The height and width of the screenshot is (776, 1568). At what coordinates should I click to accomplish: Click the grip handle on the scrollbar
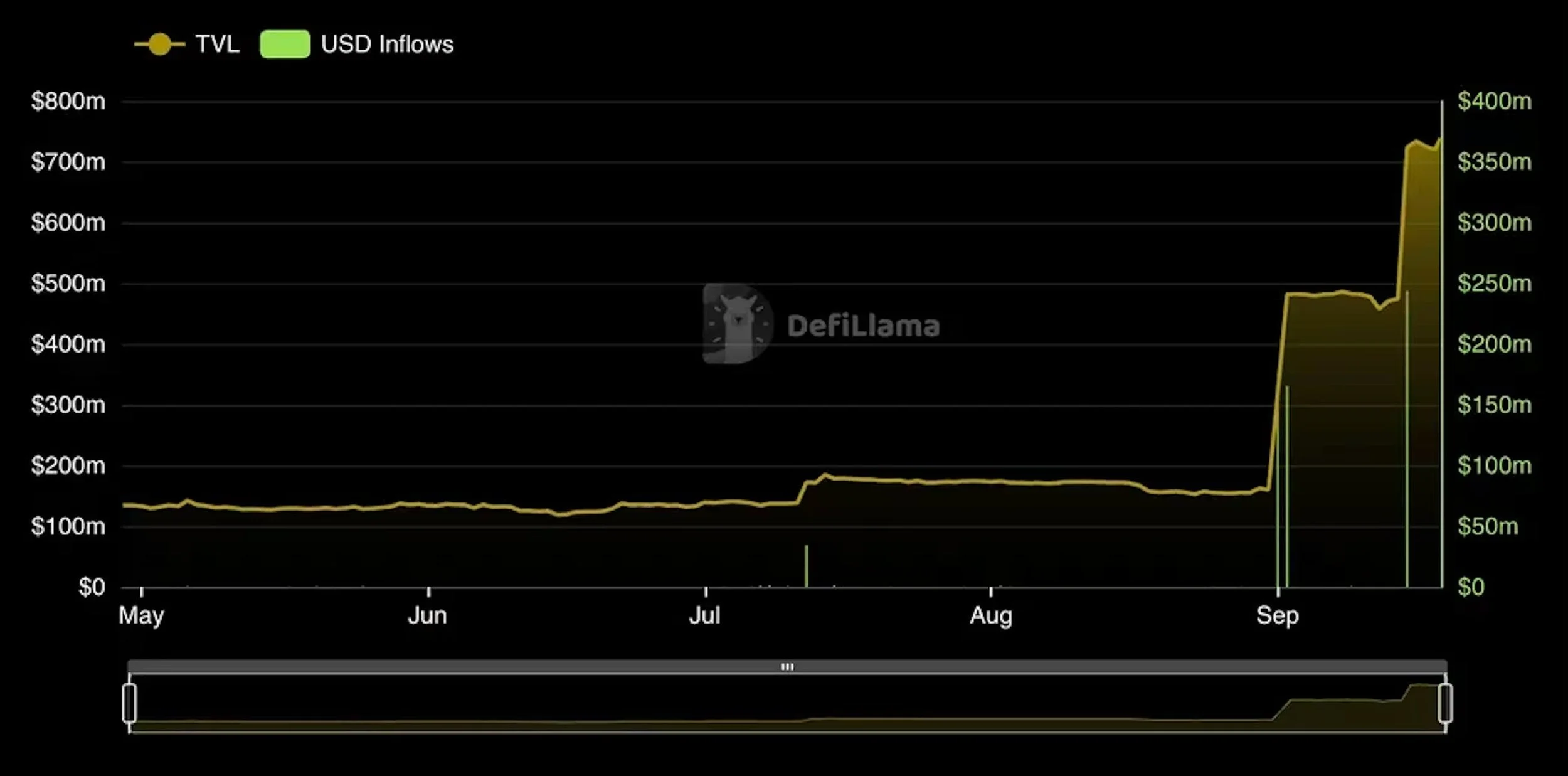(788, 667)
